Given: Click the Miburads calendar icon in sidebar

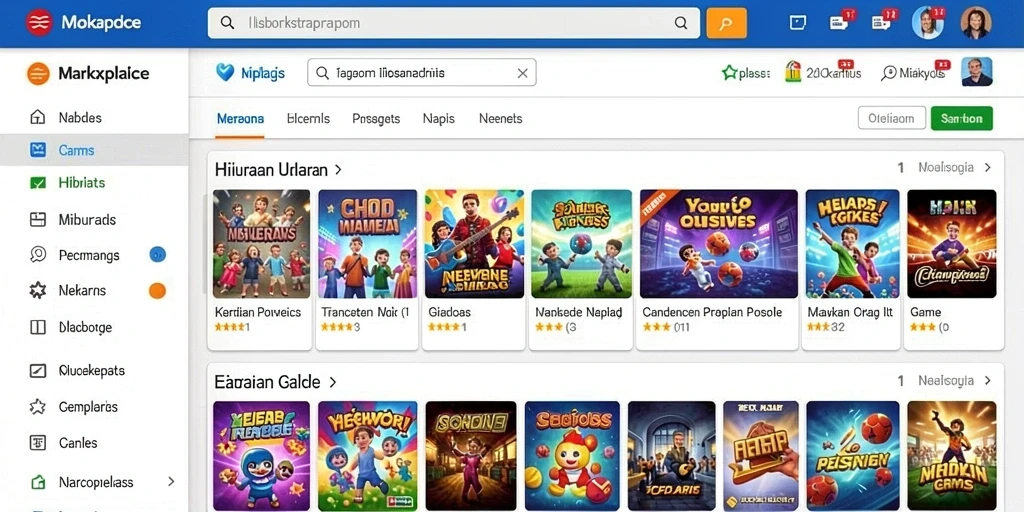Looking at the screenshot, I should (x=38, y=219).
